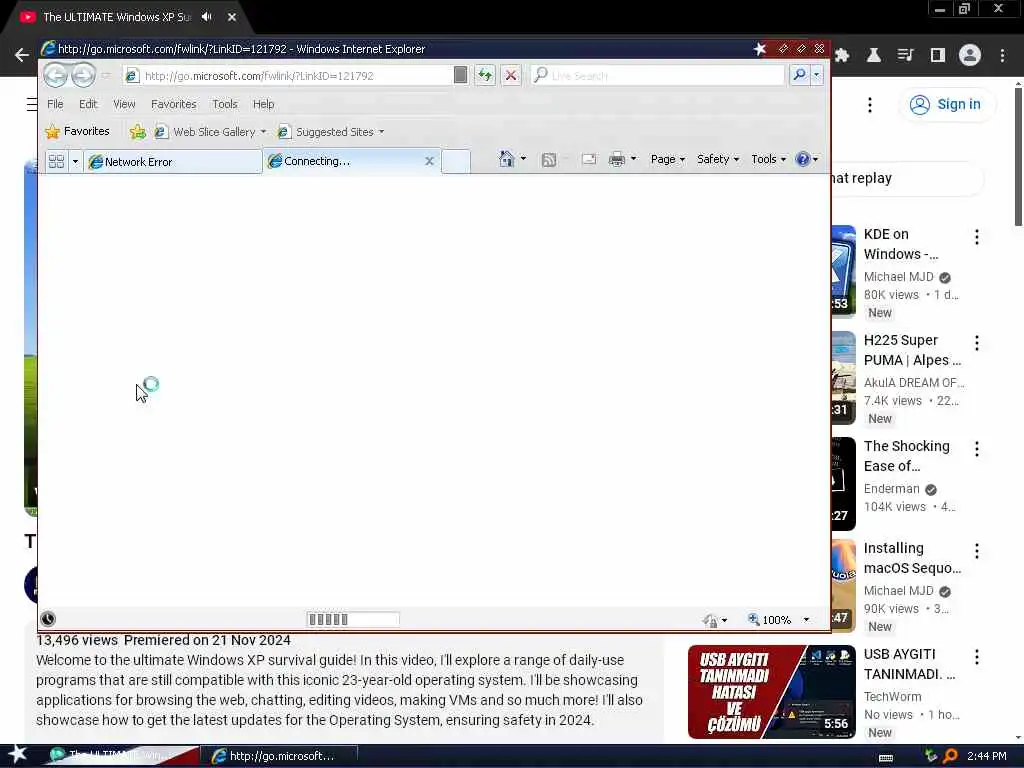Expand the Home button dropdown arrow

coord(523,159)
